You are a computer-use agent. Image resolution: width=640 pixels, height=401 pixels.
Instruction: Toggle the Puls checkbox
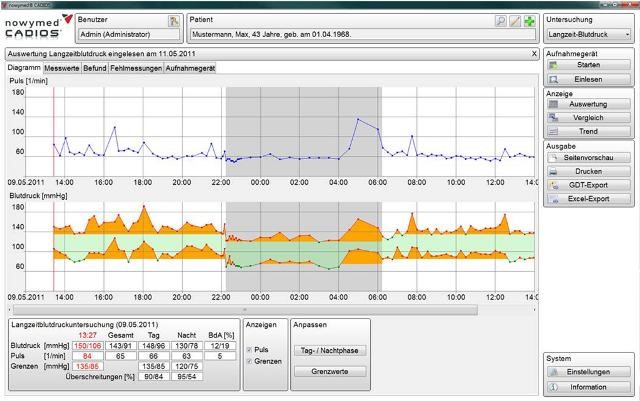point(249,350)
